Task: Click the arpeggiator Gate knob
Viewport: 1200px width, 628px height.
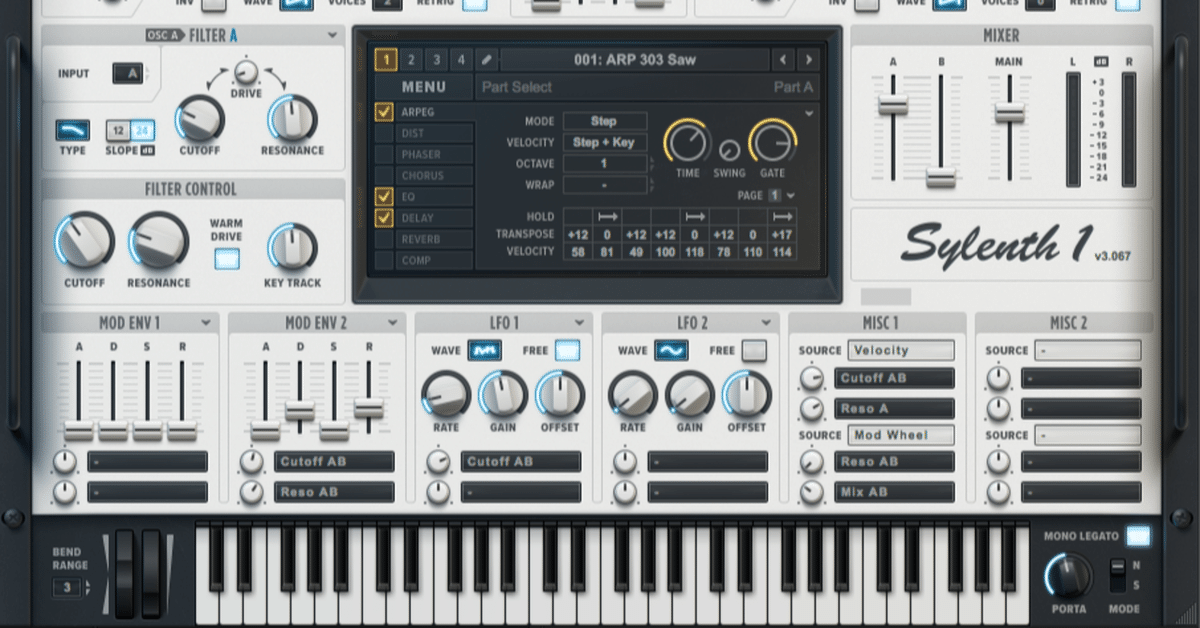Action: point(772,142)
